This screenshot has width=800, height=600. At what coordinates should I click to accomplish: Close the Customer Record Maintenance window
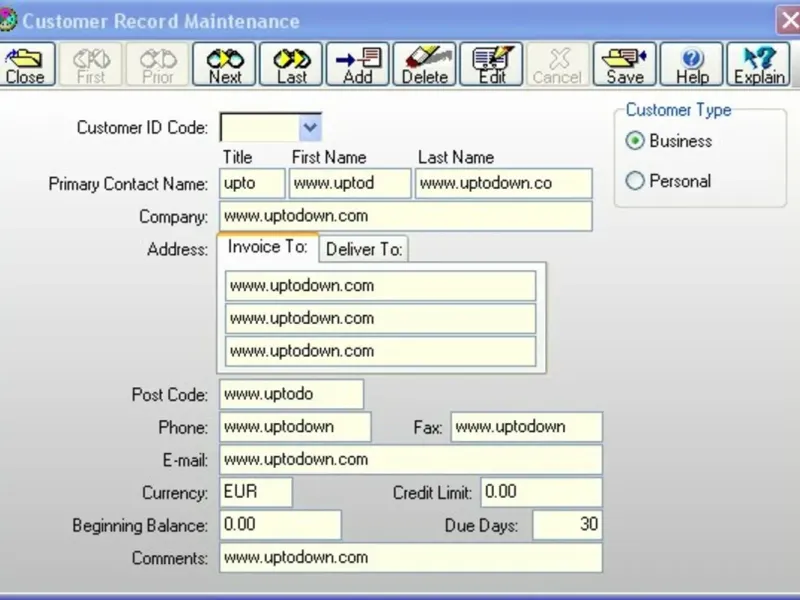pos(789,20)
